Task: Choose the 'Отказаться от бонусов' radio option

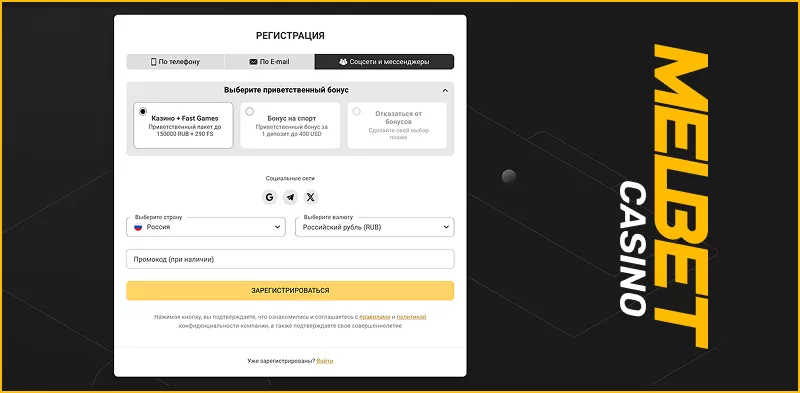Action: 357,111
